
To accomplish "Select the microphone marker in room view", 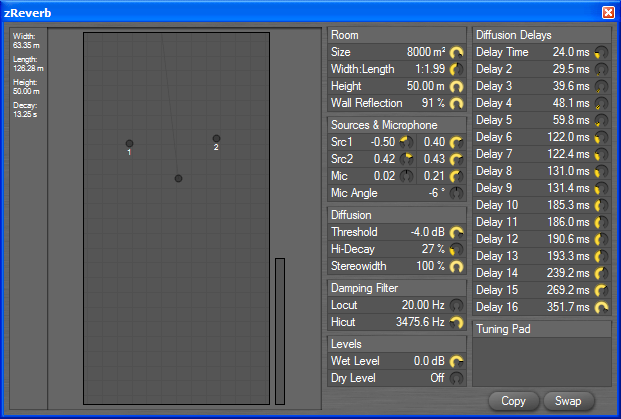I will point(179,179).
